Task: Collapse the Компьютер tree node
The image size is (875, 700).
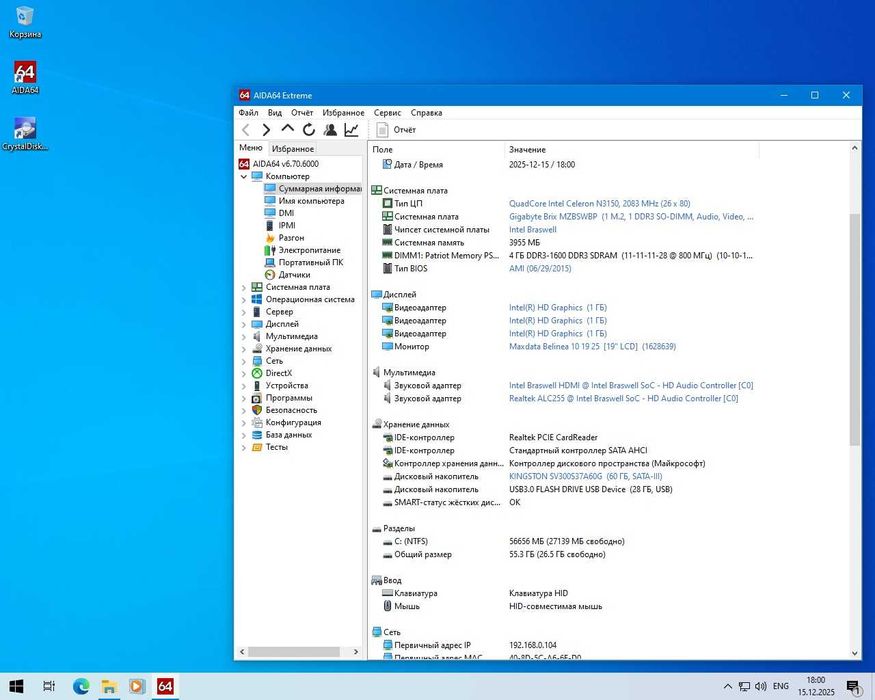Action: coord(244,177)
